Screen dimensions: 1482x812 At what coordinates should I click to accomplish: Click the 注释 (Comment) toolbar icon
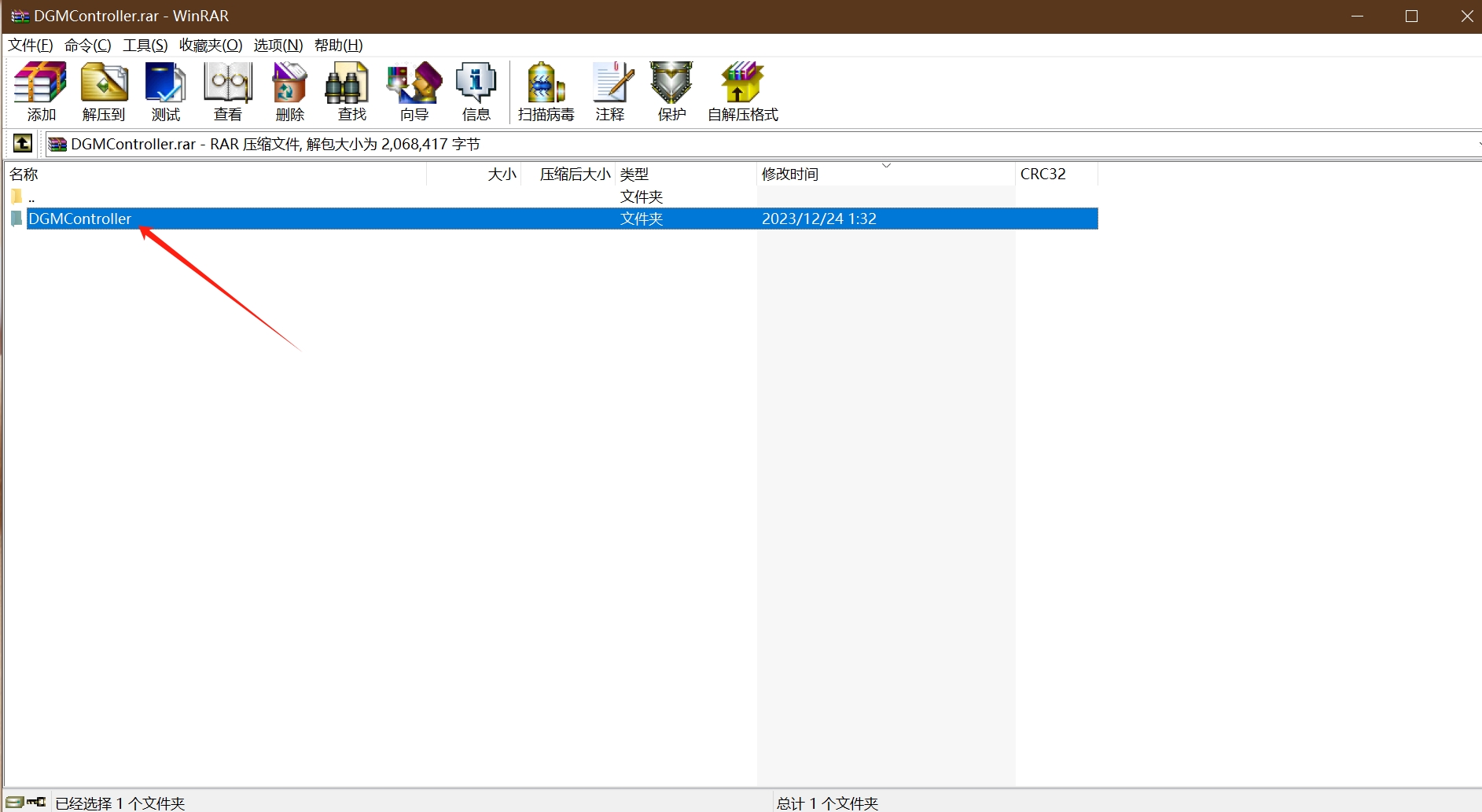612,83
